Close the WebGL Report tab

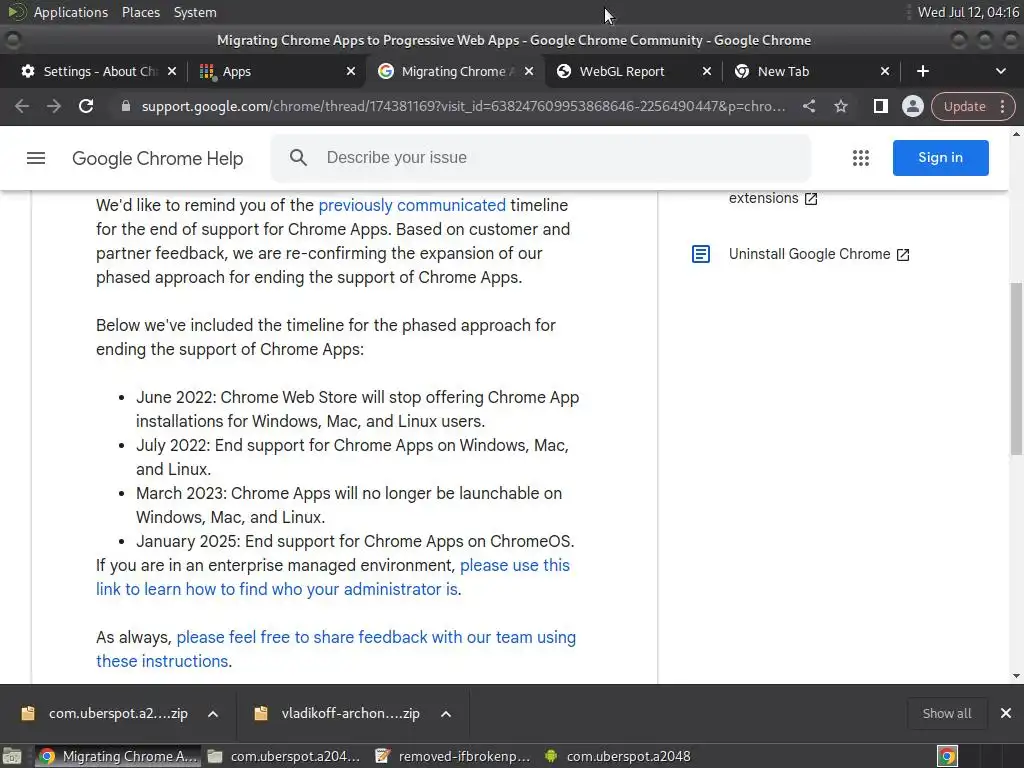coord(707,71)
